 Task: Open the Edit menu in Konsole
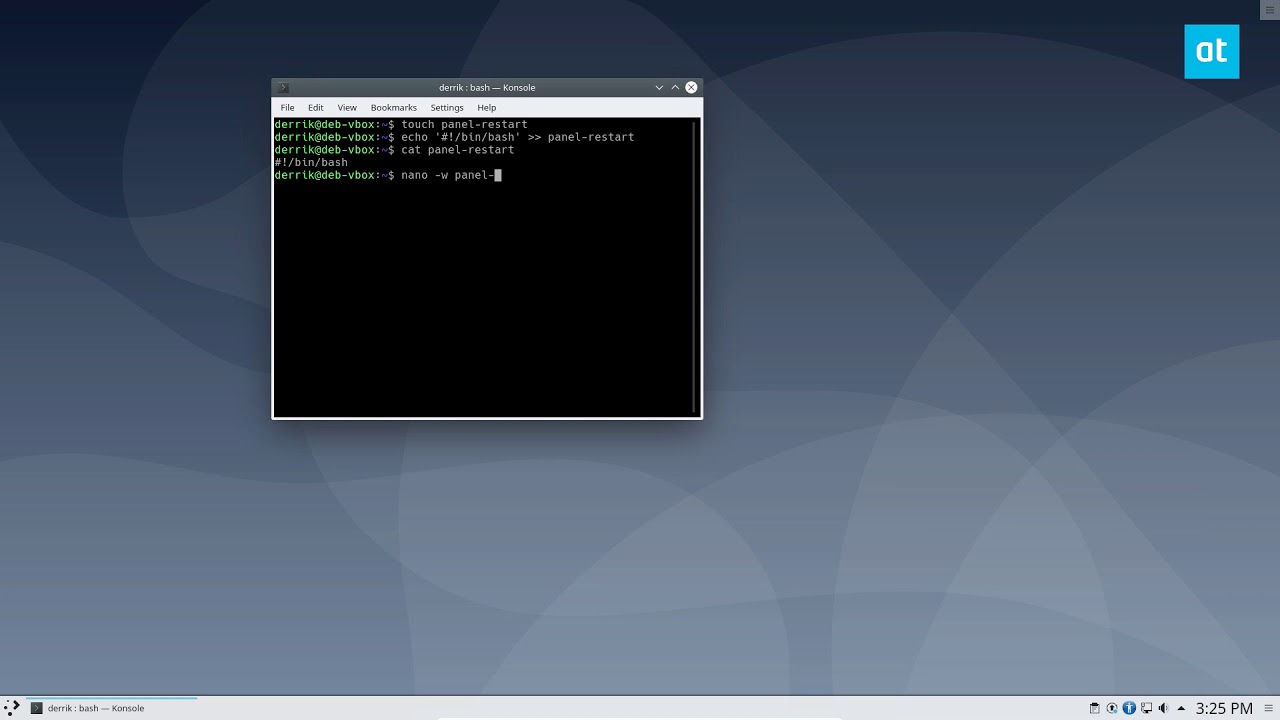click(316, 107)
